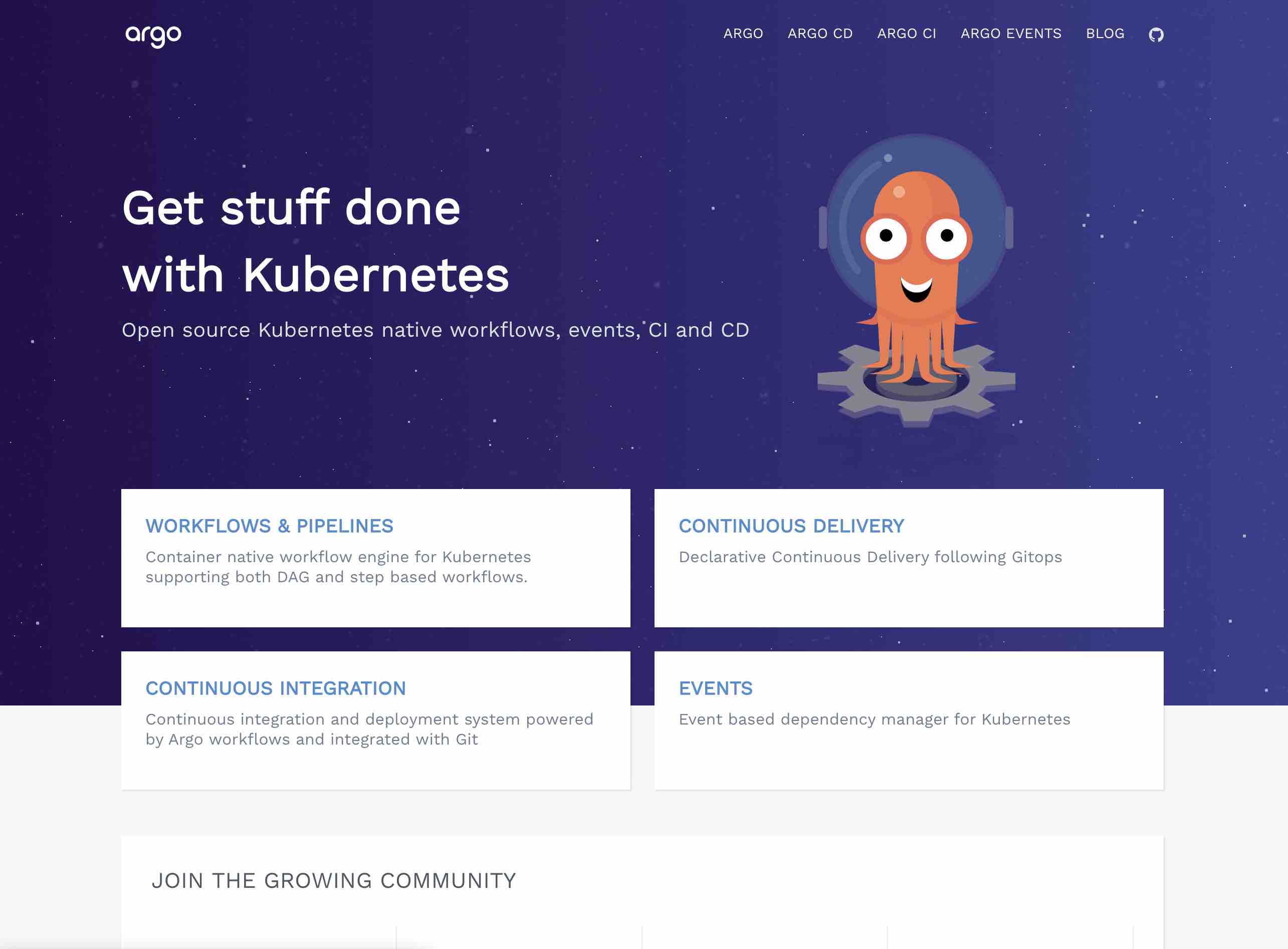Open Continuous Delivery heading link
The width and height of the screenshot is (1288, 949).
[791, 526]
